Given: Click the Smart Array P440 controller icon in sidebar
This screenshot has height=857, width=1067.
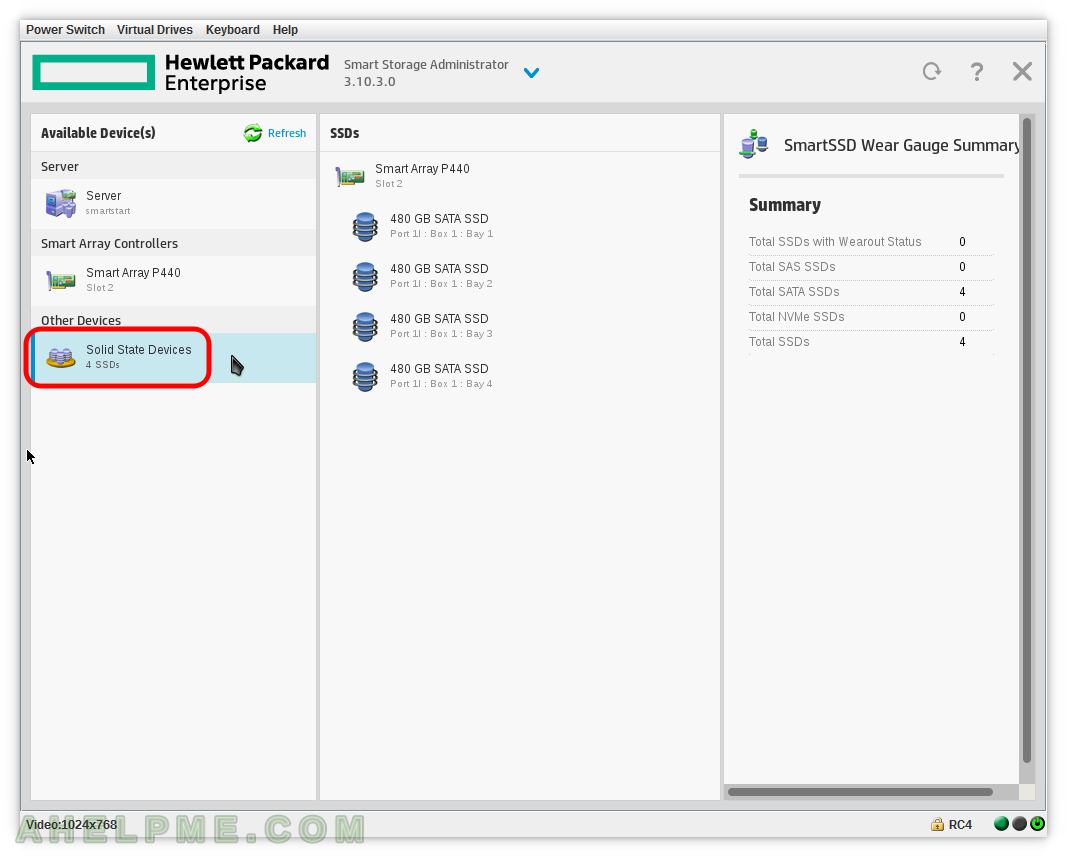Looking at the screenshot, I should (x=61, y=280).
